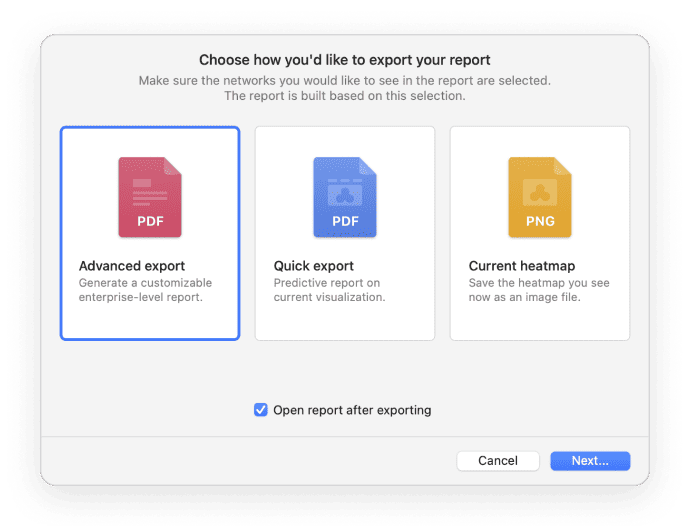690x526 pixels.
Task: Click 'Save the heatmap you see now' description
Action: point(539,290)
